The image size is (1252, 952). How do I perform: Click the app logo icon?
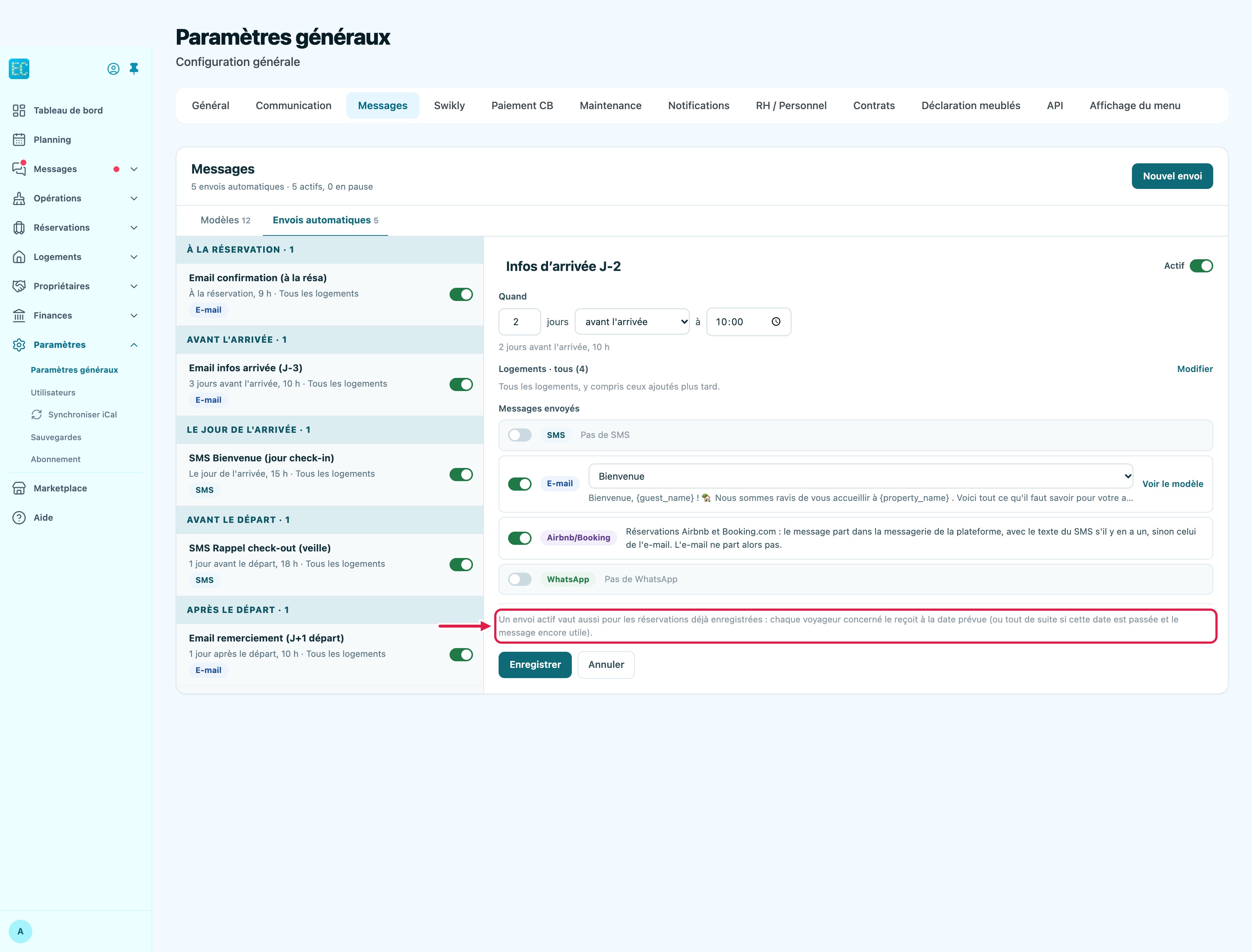(x=19, y=68)
